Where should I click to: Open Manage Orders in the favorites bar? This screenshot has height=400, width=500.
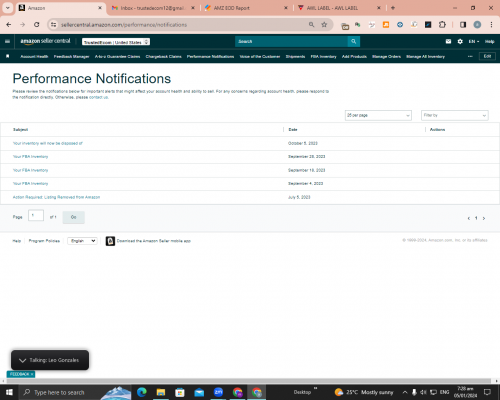(386, 56)
